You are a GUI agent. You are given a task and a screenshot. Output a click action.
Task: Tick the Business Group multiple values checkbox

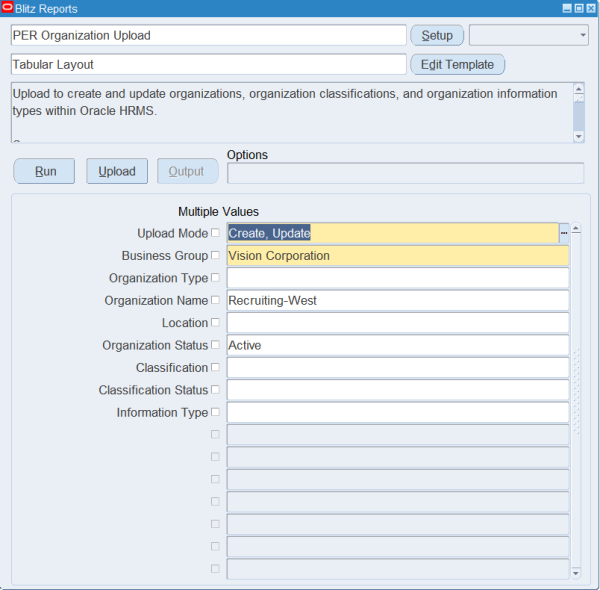[215, 255]
